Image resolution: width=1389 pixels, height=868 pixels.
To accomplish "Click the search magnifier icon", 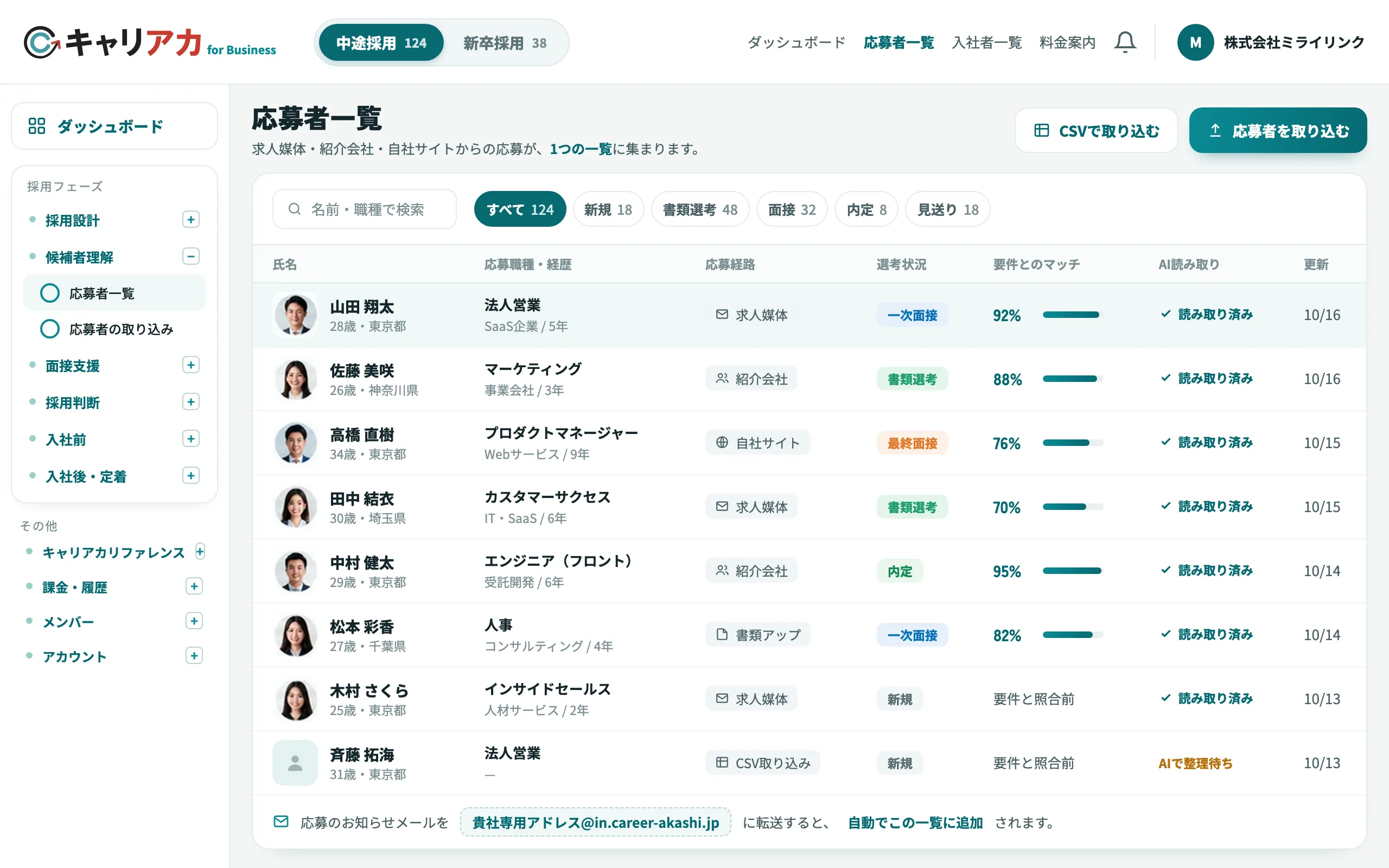I will tap(295, 209).
